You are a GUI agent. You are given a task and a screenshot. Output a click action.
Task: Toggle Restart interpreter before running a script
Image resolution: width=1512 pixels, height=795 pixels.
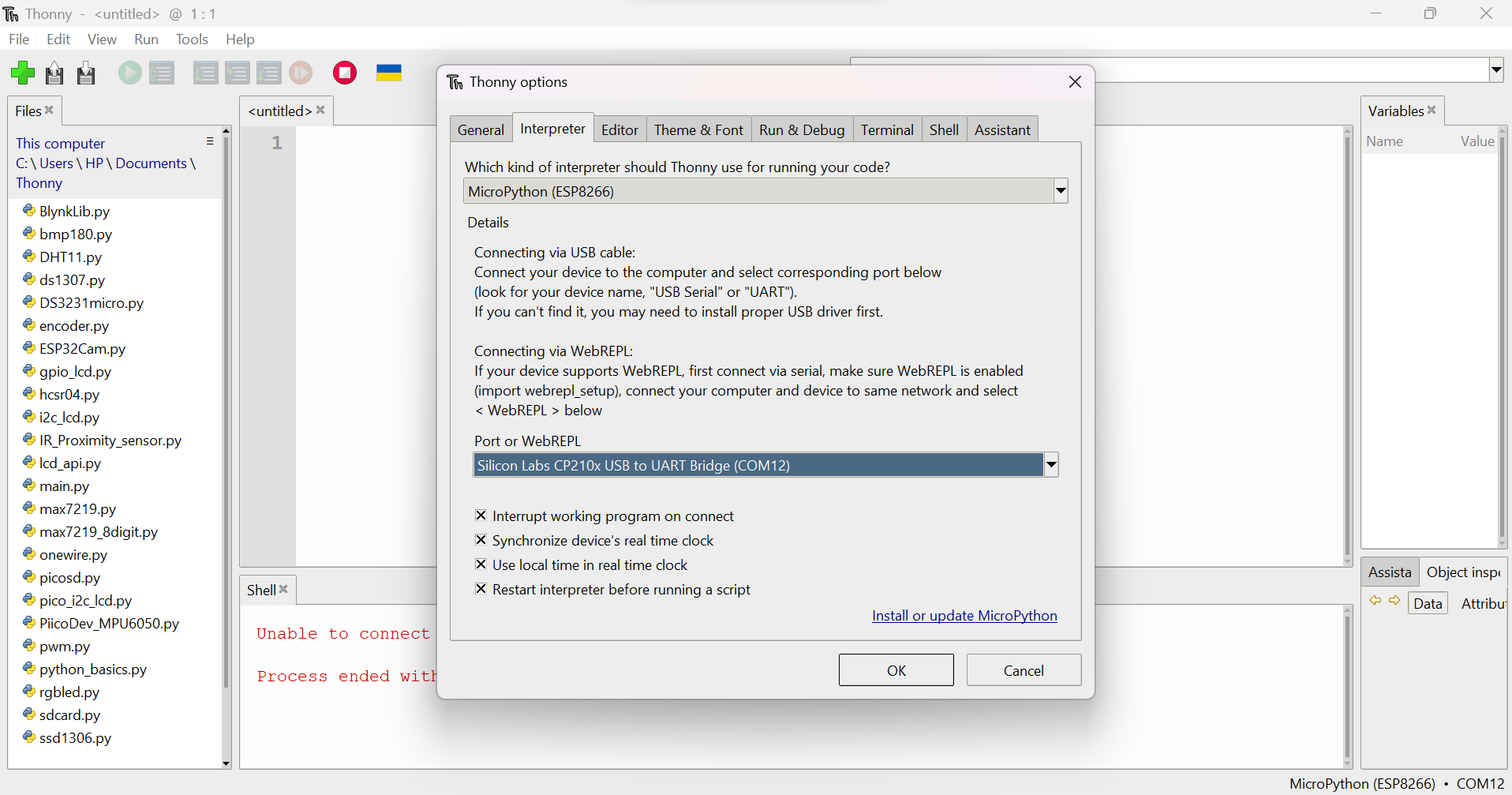(x=481, y=589)
